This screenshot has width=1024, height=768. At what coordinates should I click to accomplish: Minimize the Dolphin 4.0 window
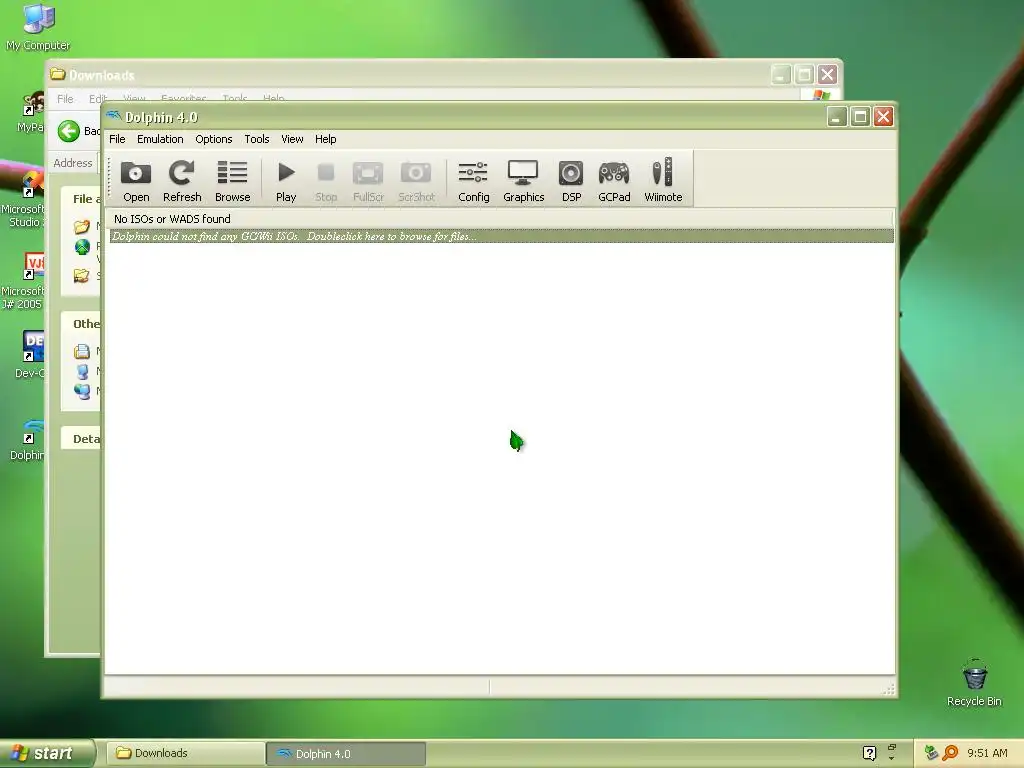pyautogui.click(x=837, y=117)
